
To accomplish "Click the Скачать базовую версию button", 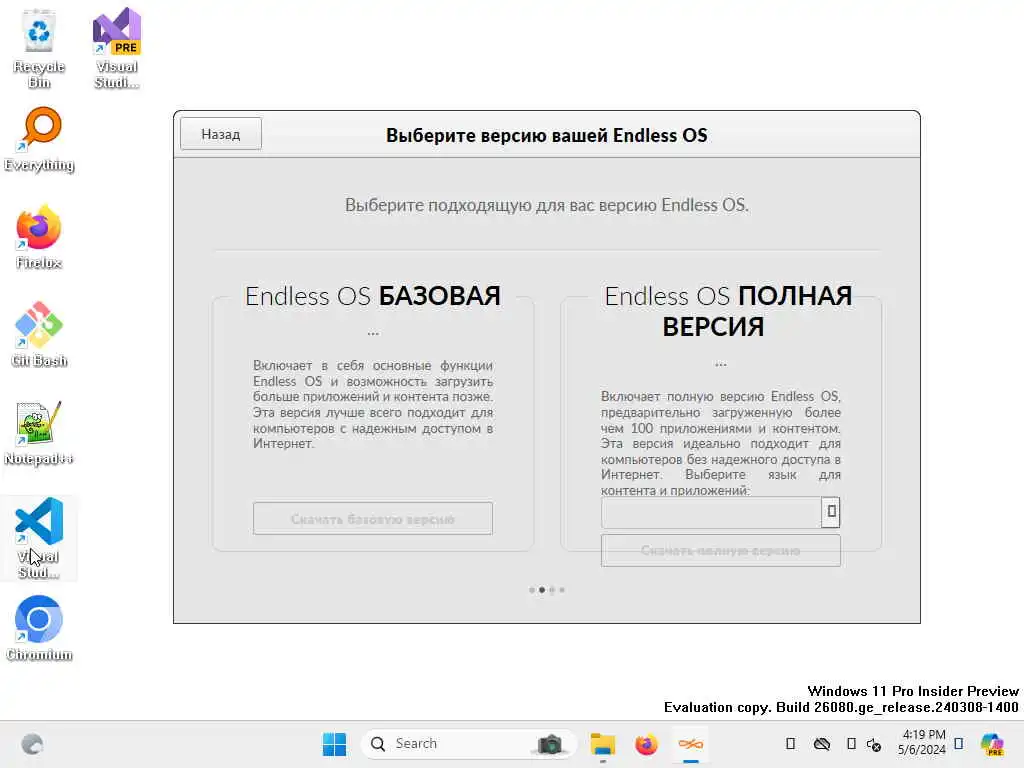I will [373, 519].
